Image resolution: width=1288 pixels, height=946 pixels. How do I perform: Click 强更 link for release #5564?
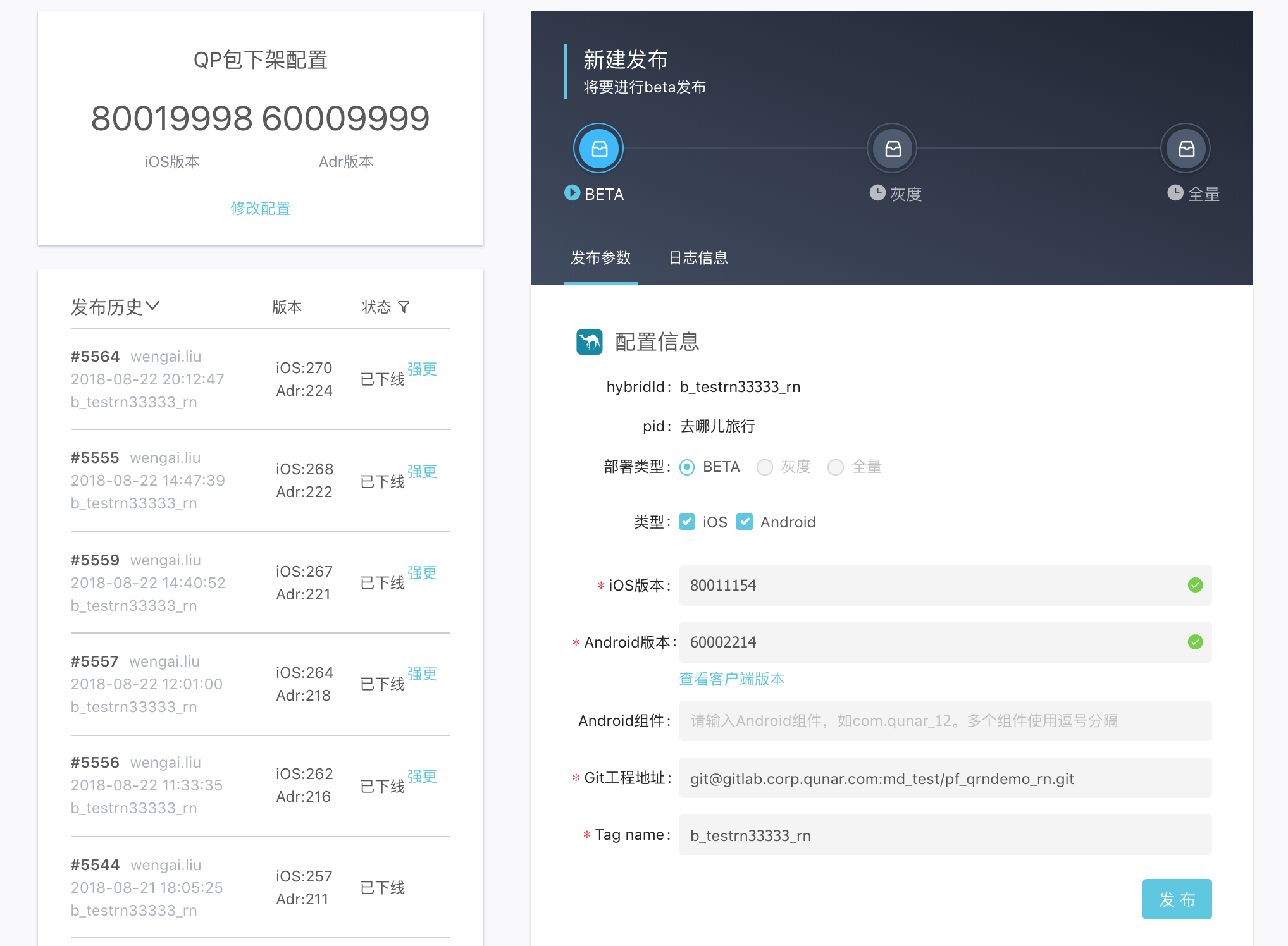(422, 369)
